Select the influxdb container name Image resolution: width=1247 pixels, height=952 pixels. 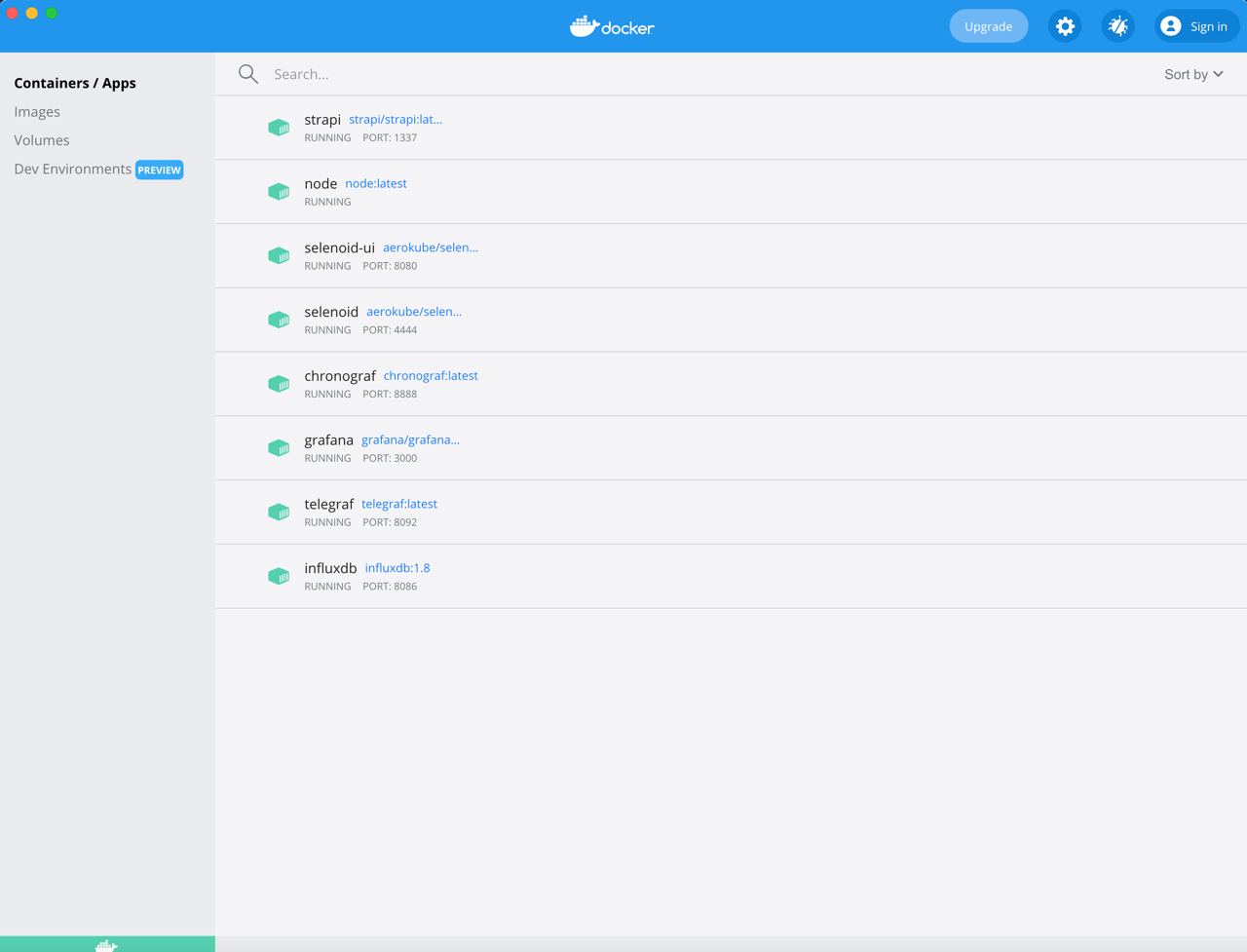pos(330,568)
